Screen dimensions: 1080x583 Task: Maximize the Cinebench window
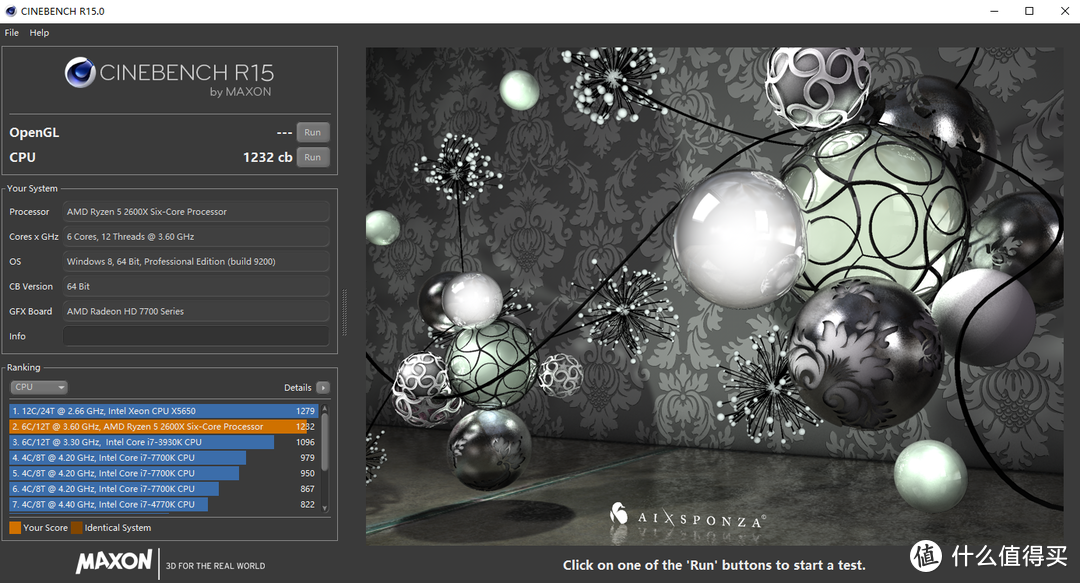point(1029,11)
